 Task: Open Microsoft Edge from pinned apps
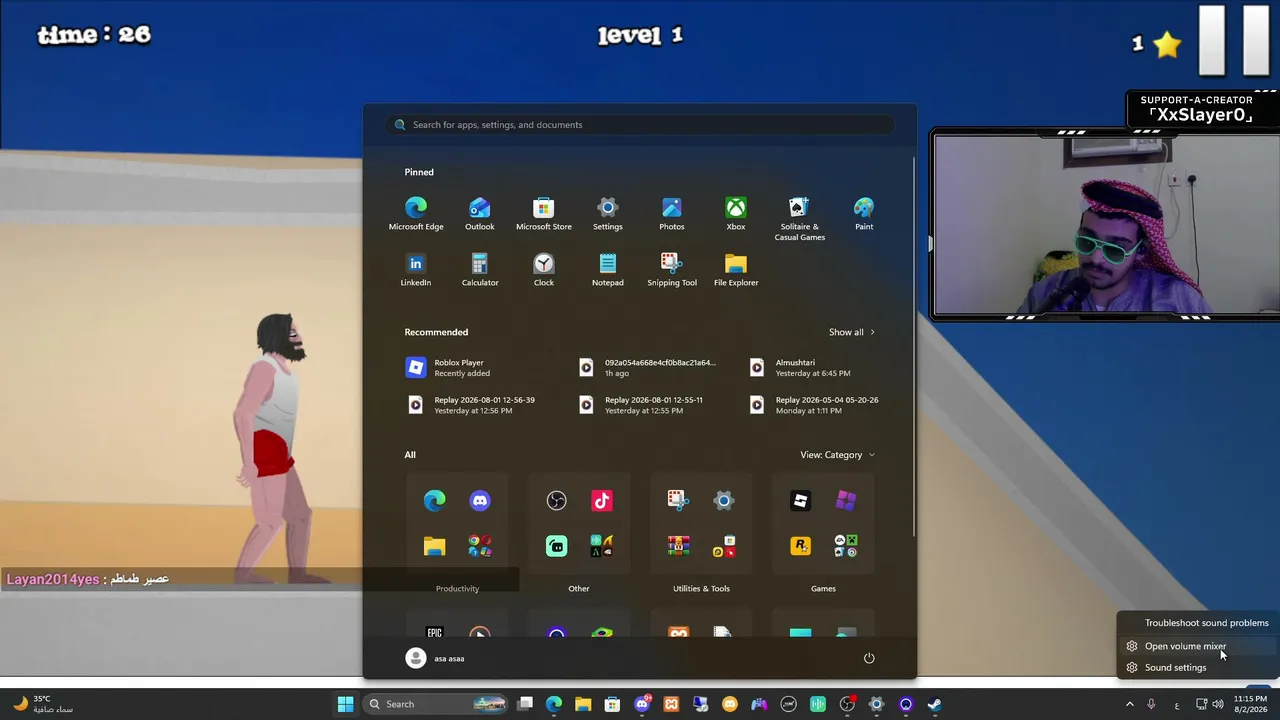(416, 214)
